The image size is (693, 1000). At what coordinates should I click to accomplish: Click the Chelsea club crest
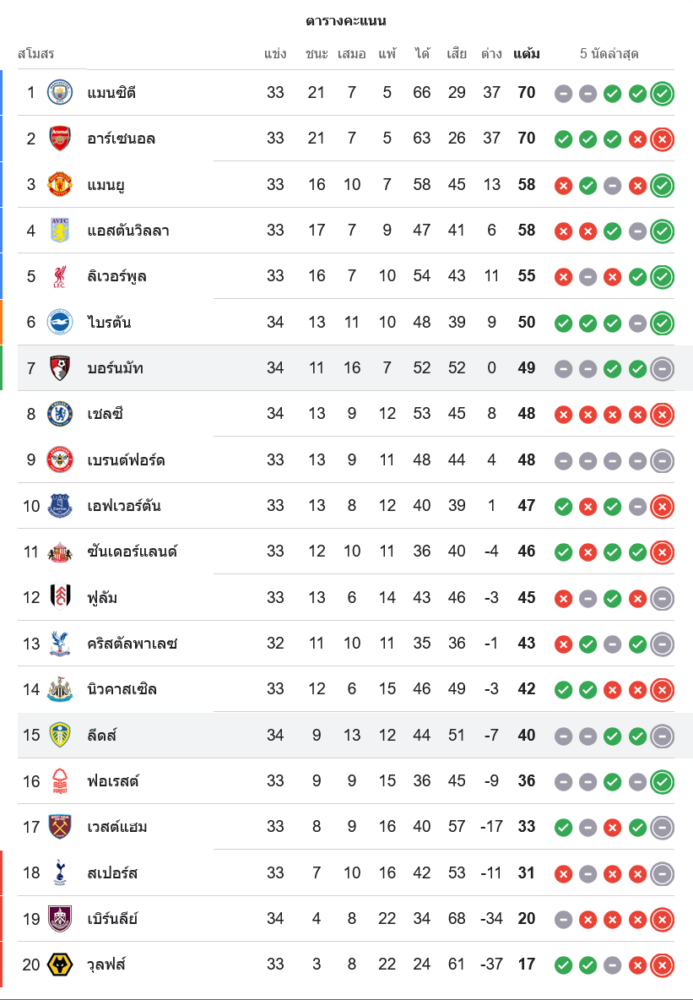coord(60,414)
